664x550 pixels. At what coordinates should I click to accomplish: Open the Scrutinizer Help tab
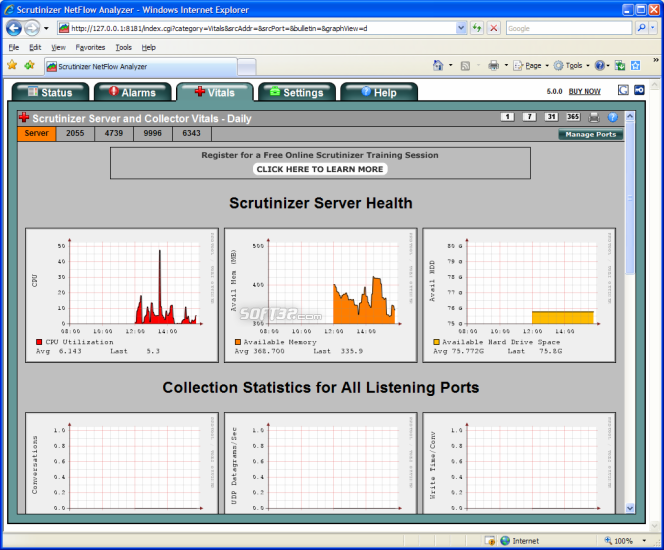[x=379, y=92]
